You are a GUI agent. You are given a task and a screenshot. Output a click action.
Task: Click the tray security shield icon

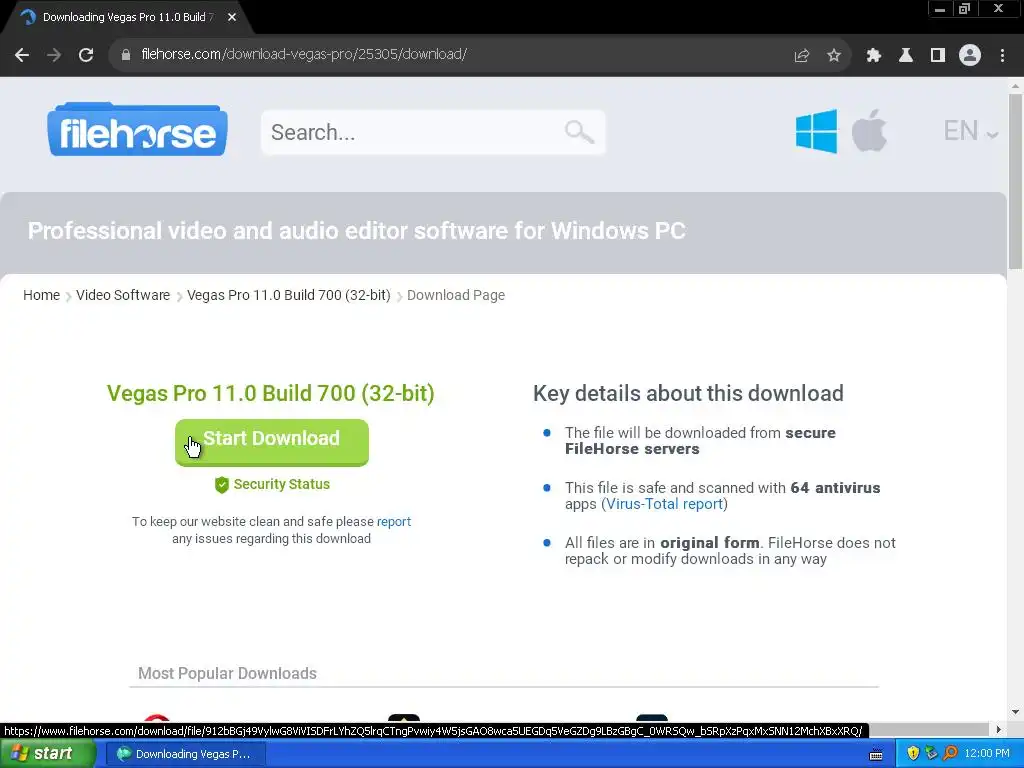point(913,753)
